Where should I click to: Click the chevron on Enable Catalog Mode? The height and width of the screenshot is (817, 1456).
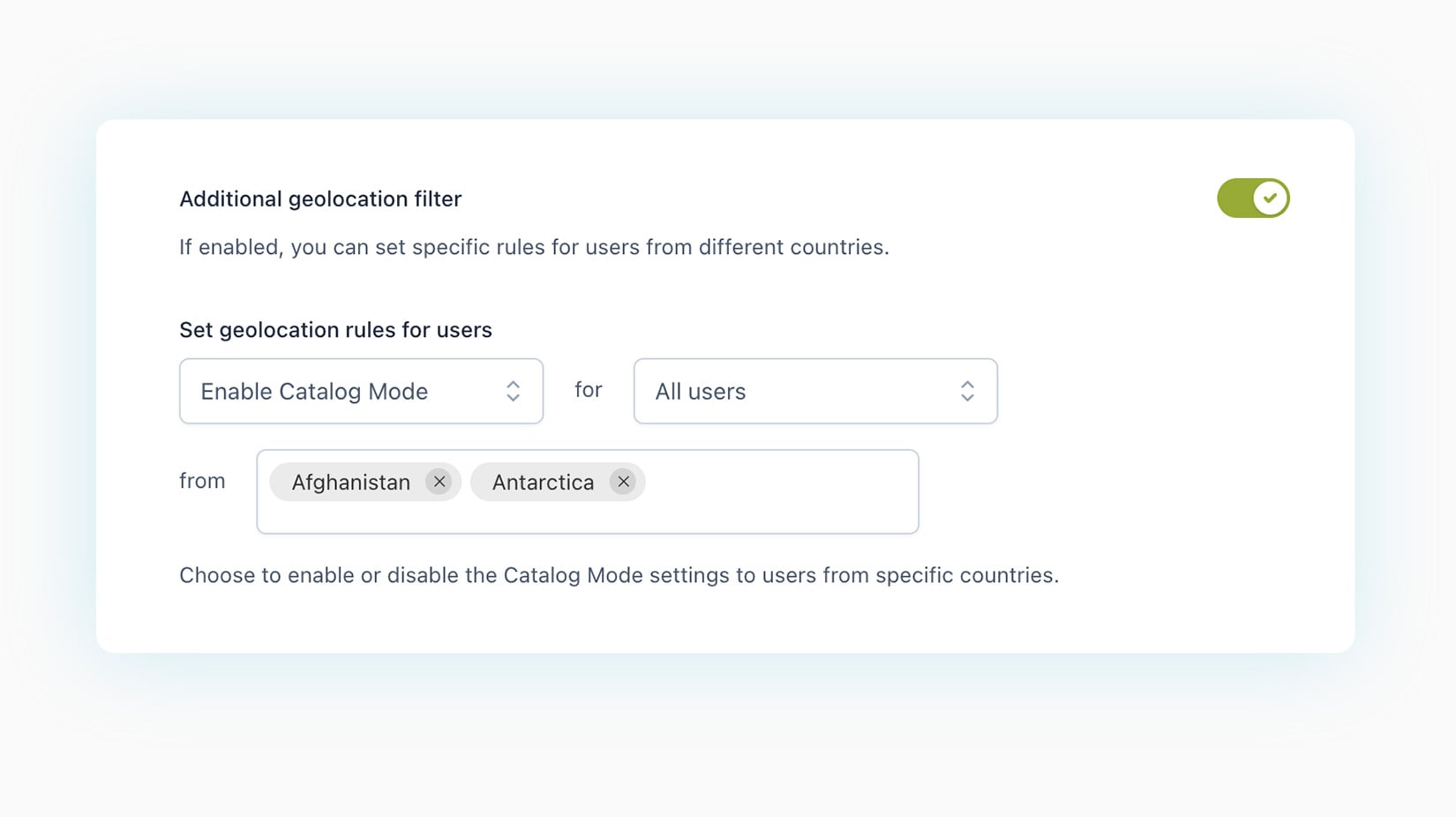(x=514, y=391)
